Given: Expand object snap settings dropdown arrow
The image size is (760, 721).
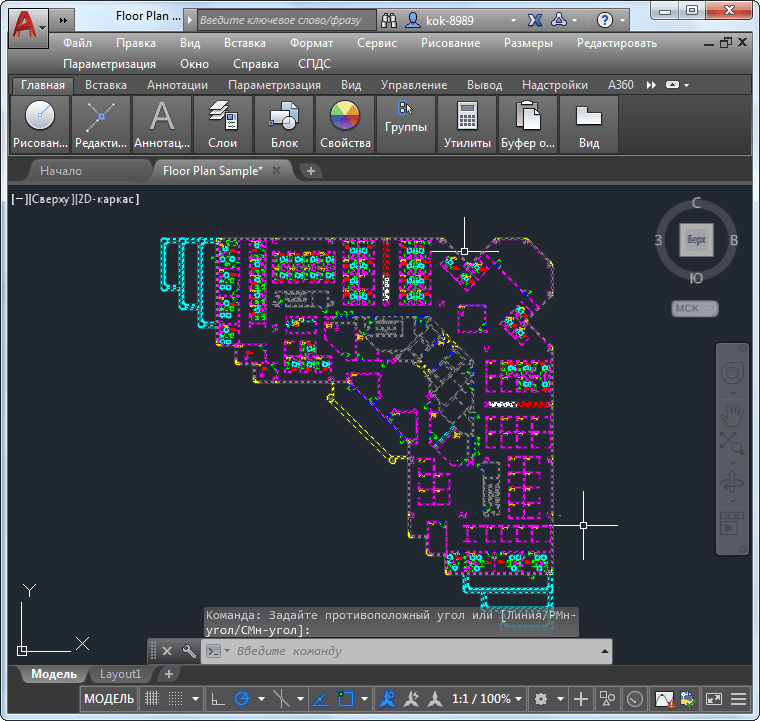Looking at the screenshot, I should (364, 699).
